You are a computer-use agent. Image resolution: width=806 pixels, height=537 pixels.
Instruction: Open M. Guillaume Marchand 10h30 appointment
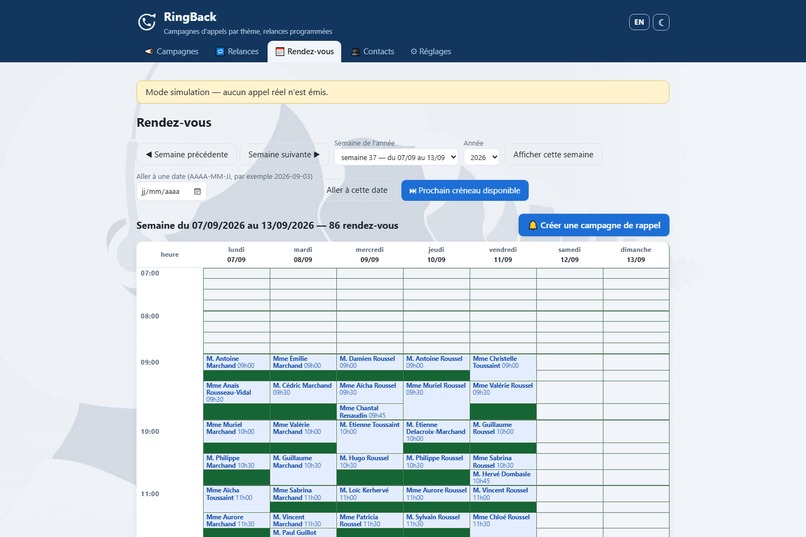pyautogui.click(x=303, y=469)
